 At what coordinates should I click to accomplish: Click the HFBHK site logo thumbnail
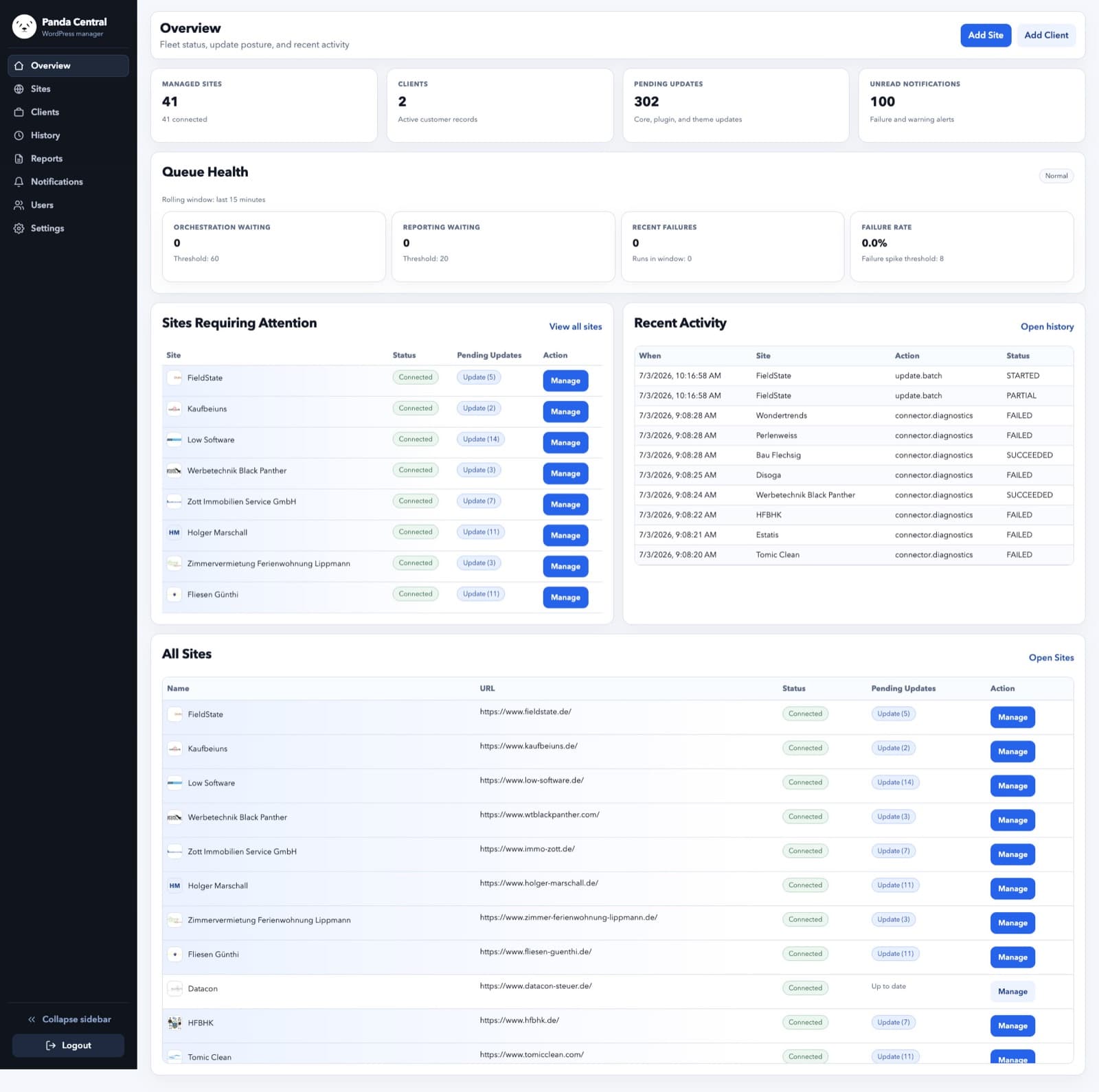[175, 1023]
